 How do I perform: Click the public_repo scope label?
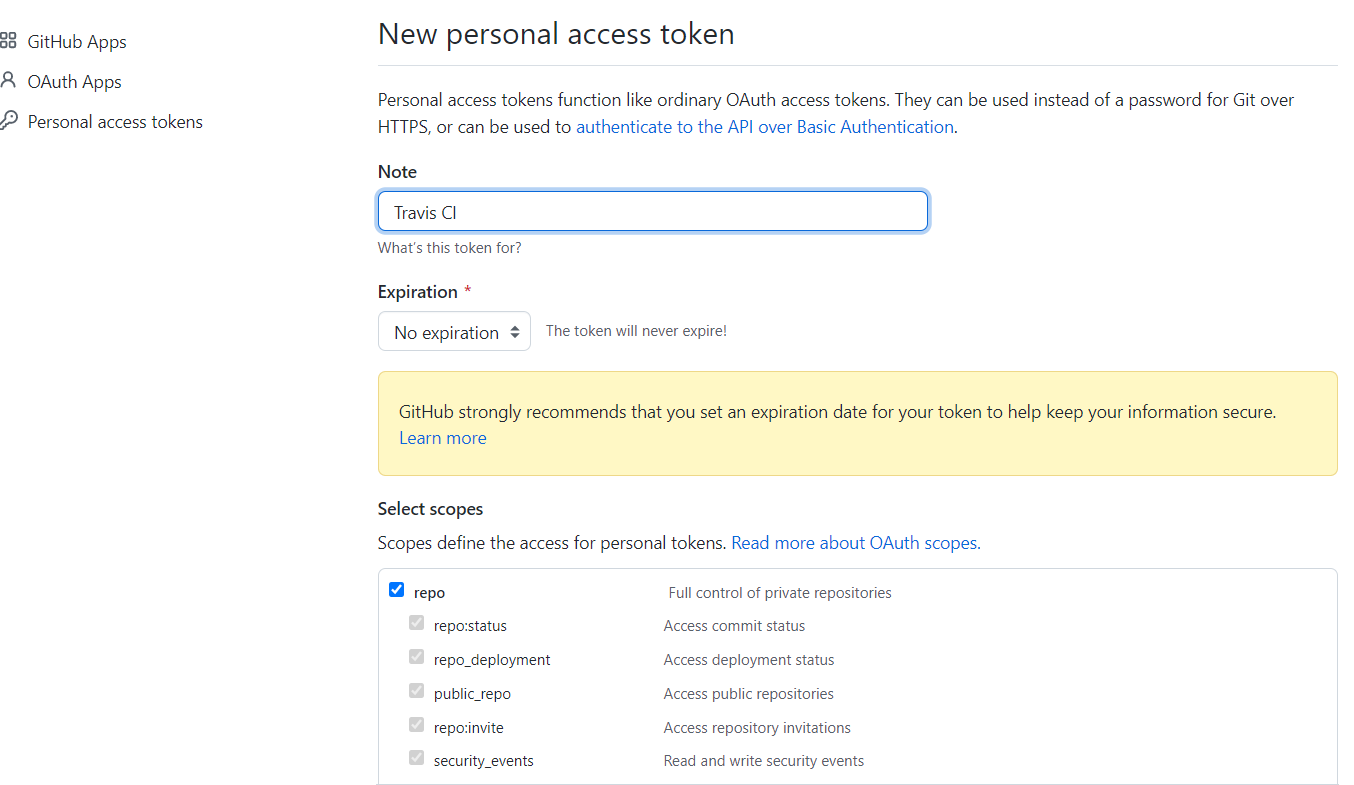(x=472, y=694)
